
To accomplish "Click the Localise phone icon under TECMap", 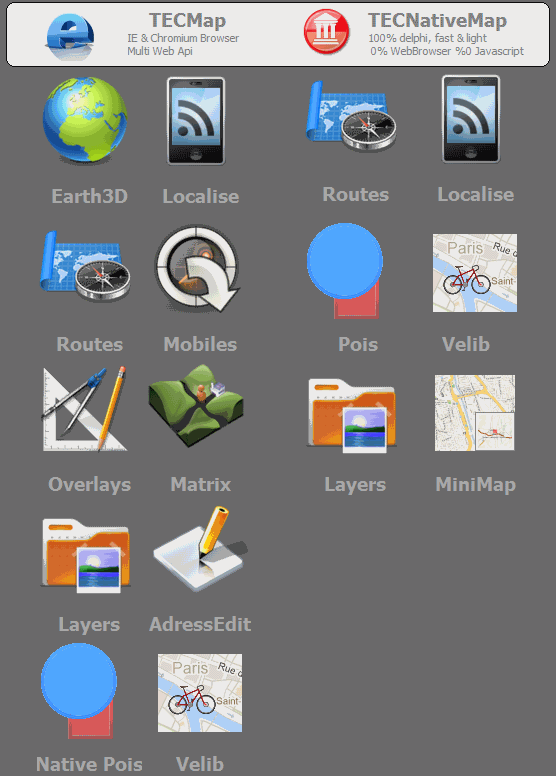I will coord(196,121).
